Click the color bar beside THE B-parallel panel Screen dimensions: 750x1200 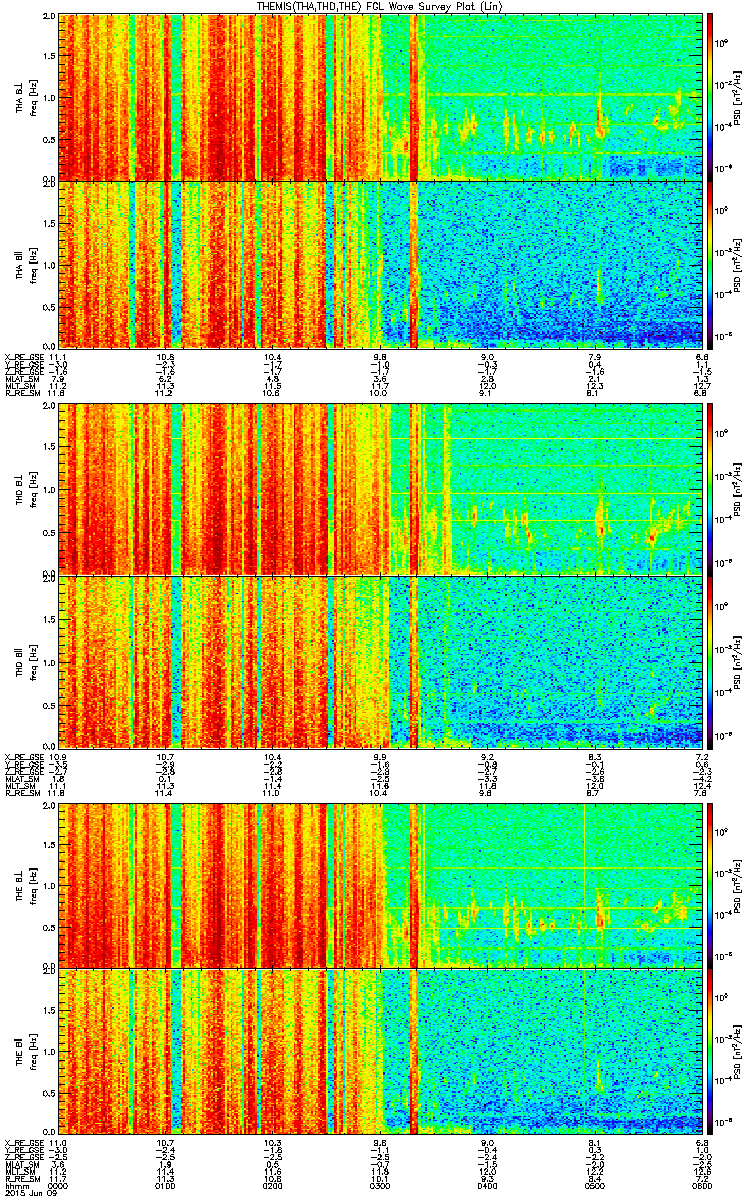point(710,1052)
